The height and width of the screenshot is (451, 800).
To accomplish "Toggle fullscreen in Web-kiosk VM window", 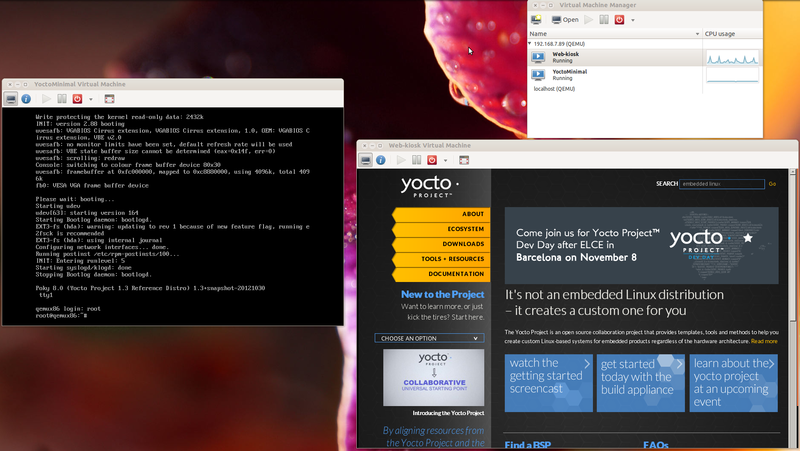I will pyautogui.click(x=464, y=160).
